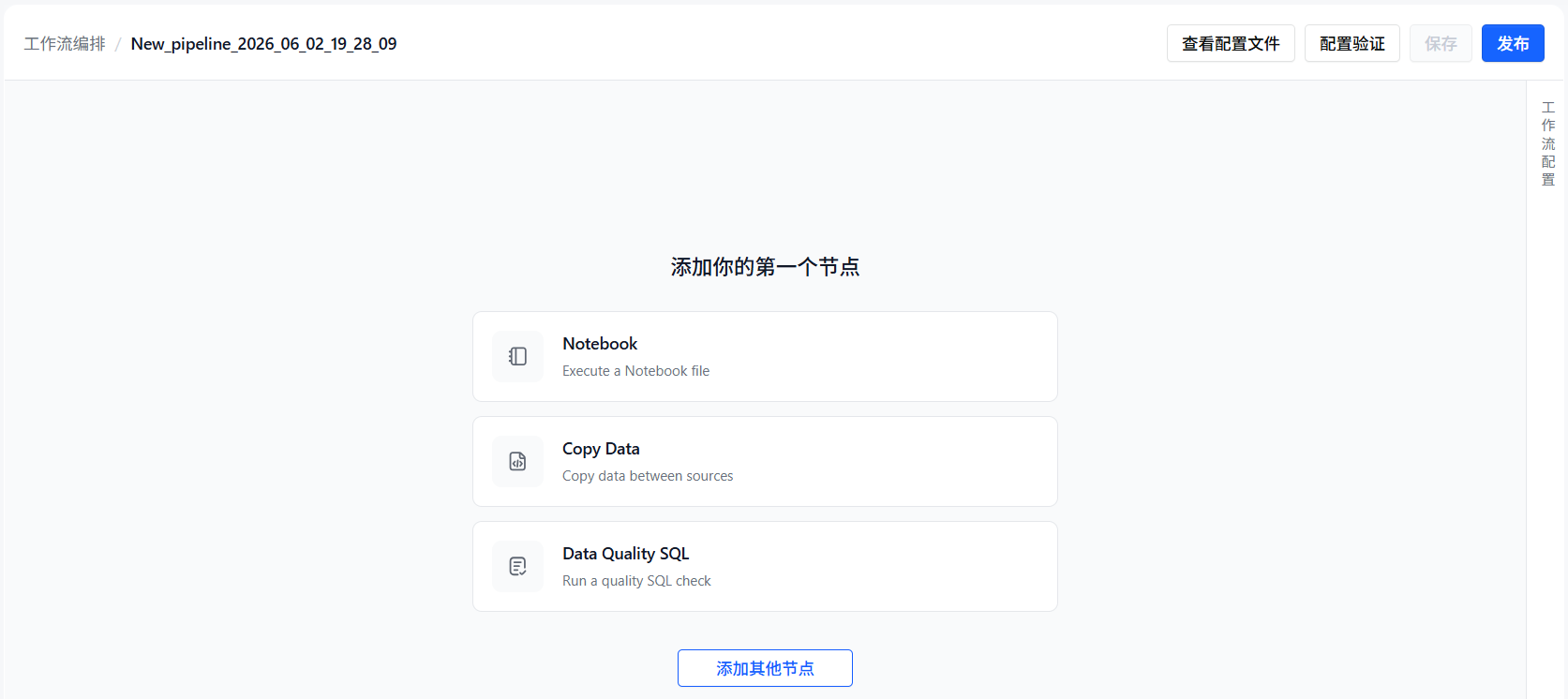Open 查看配置文件 to view the config file
The height and width of the screenshot is (699, 1568).
1231,43
